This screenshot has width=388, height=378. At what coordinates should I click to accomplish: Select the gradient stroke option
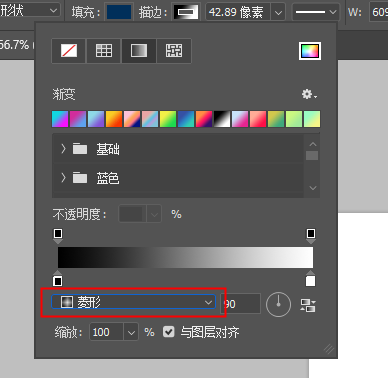coord(139,51)
